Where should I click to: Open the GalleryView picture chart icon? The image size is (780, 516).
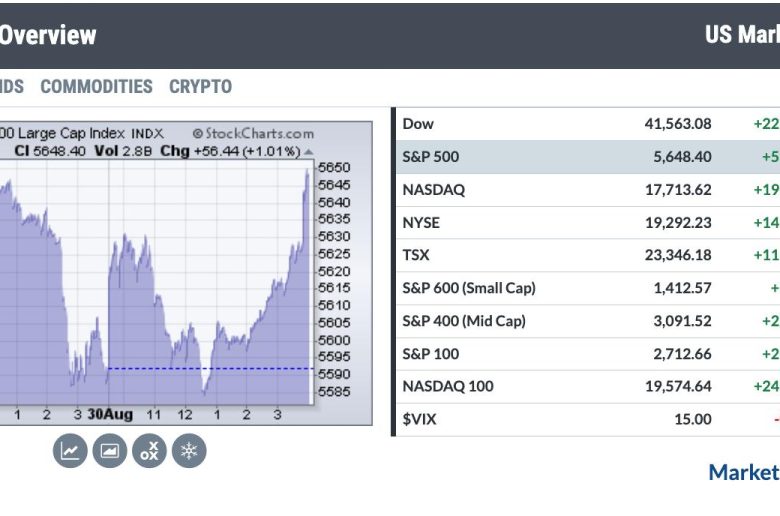coord(109,451)
